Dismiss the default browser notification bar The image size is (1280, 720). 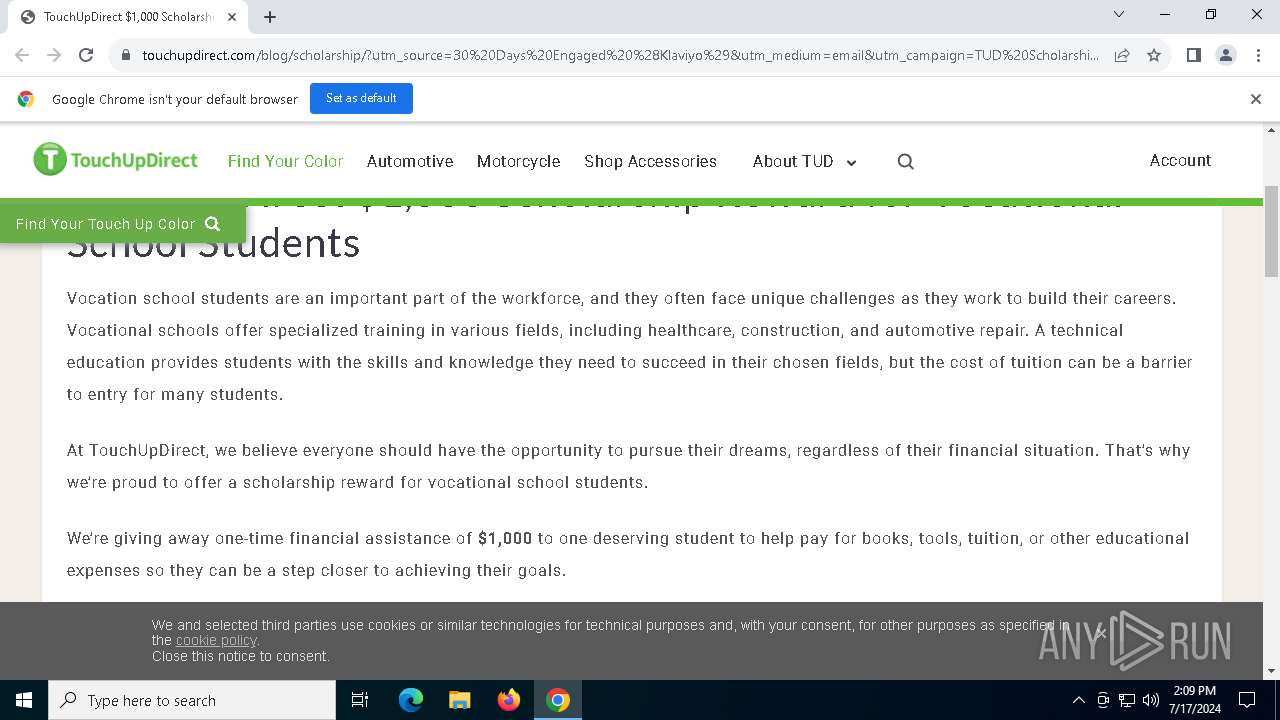pos(1256,99)
